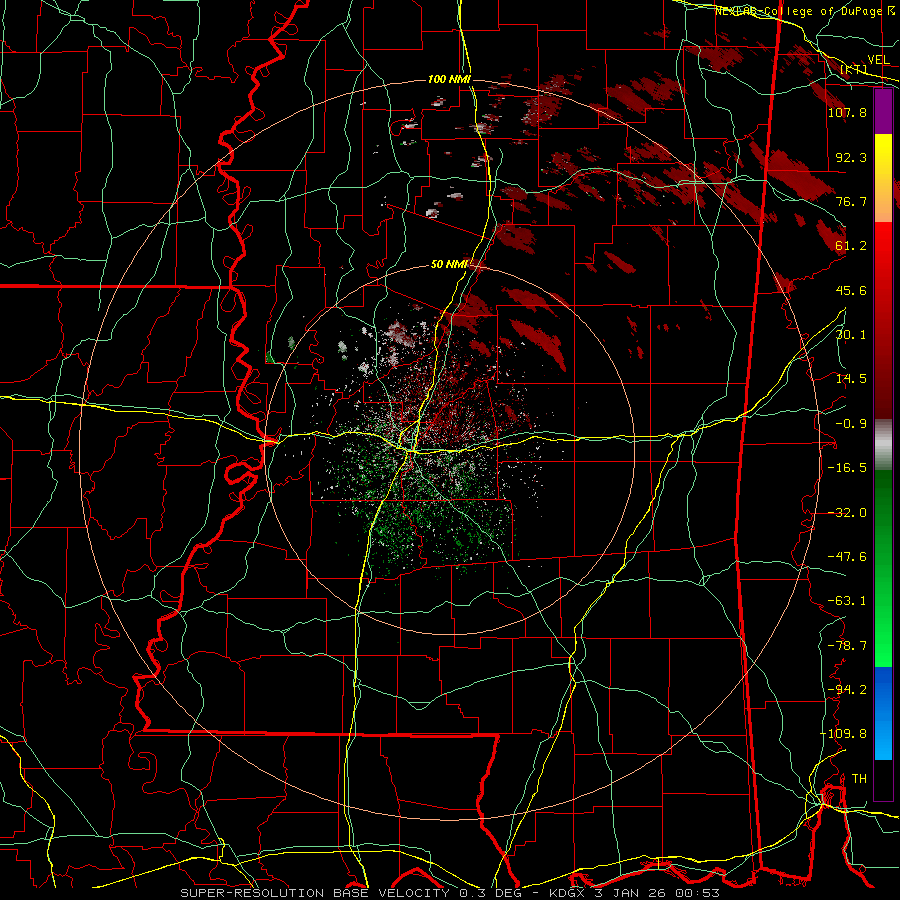The width and height of the screenshot is (900, 900).
Task: Pick the gray near-zero segment of the scale
Action: pyautogui.click(x=883, y=445)
